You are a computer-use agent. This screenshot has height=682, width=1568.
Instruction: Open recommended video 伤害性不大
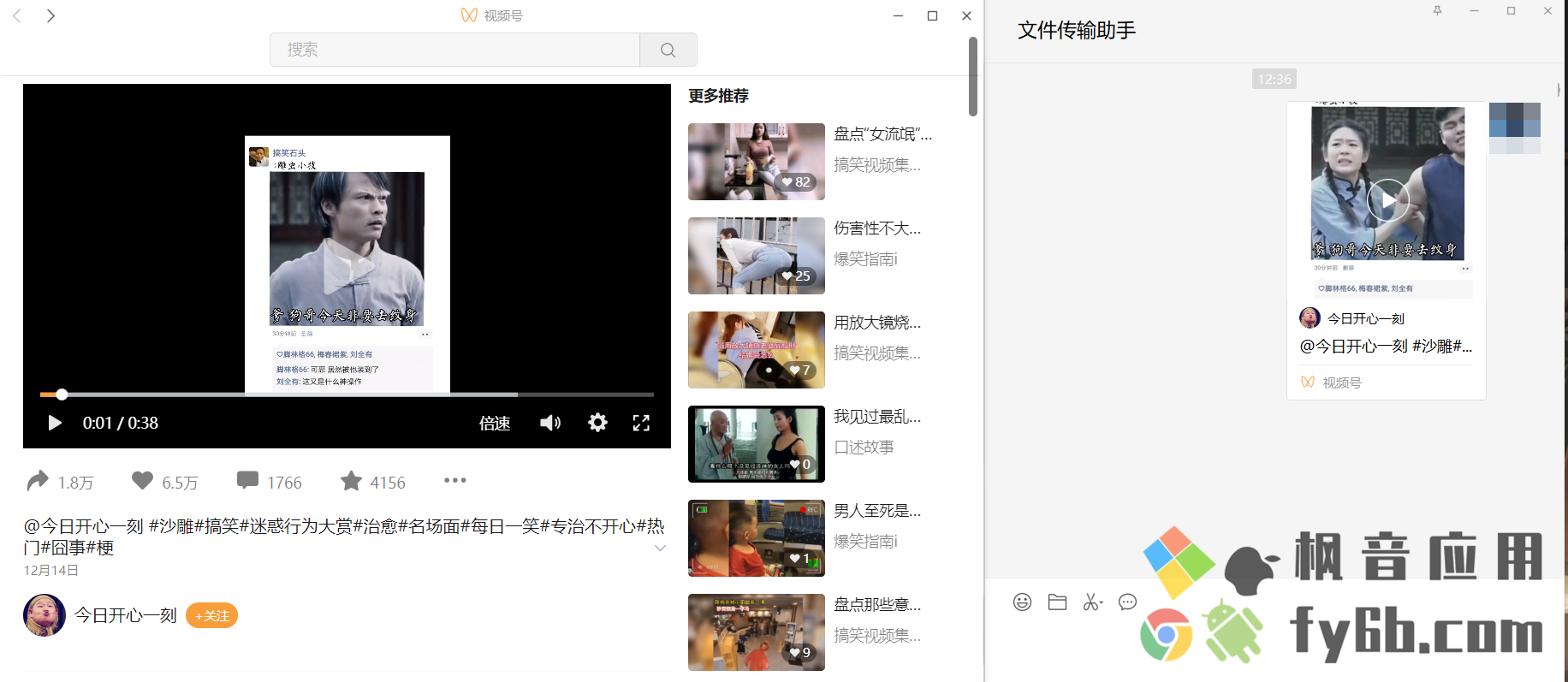coord(757,256)
